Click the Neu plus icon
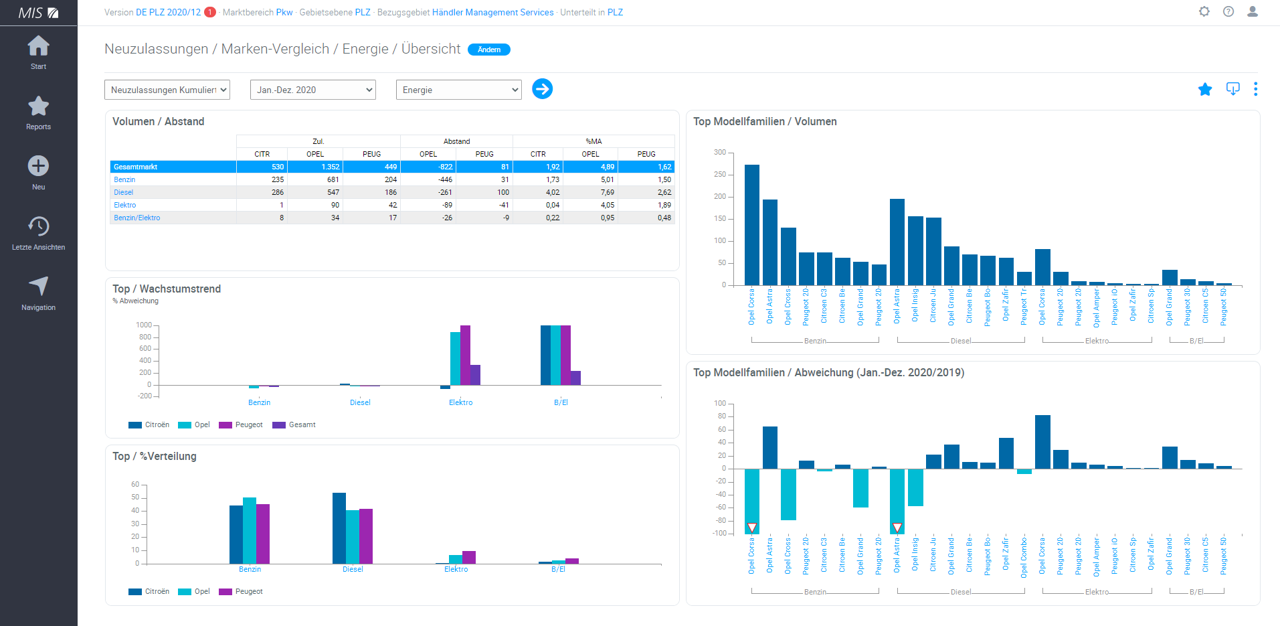 [38, 167]
